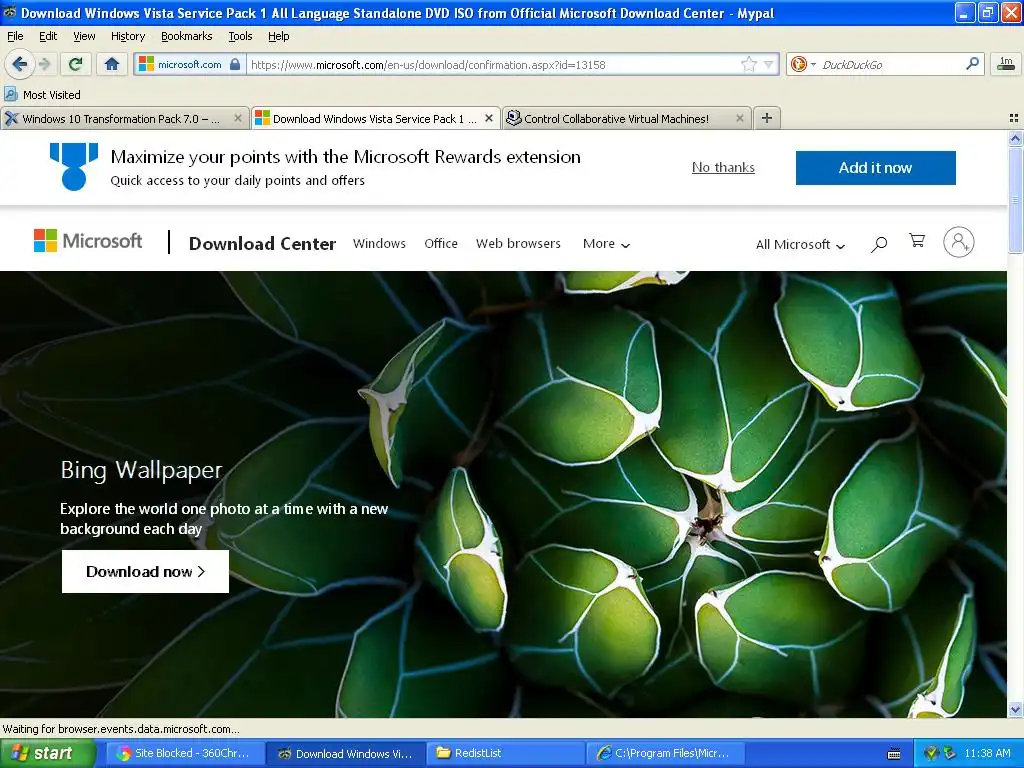Click the forward navigation arrow
Viewport: 1024px width, 768px height.
45,64
